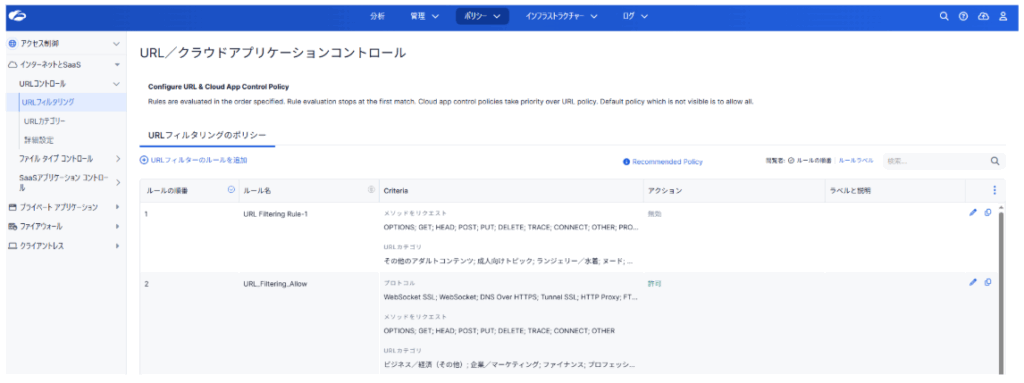Open the ログ menu

click(x=635, y=17)
